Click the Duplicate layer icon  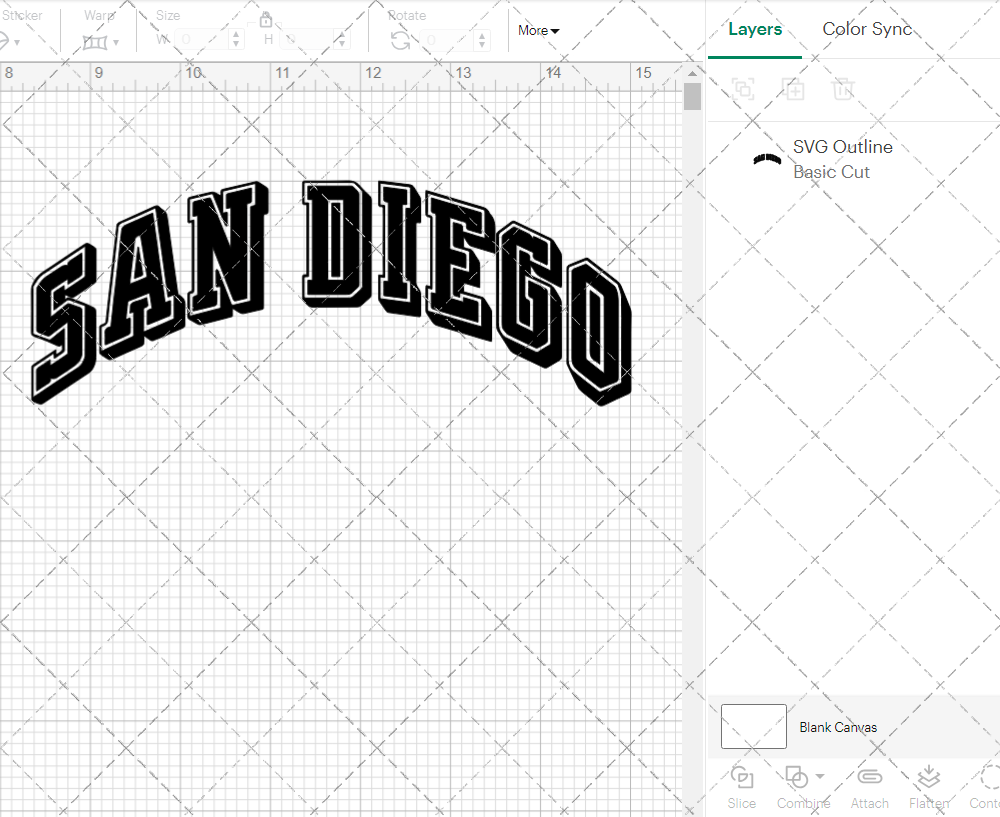tap(793, 89)
